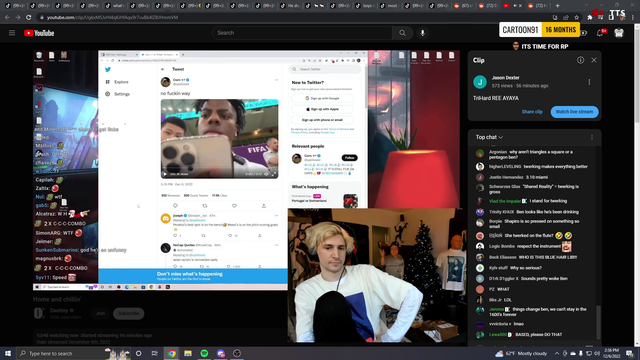Switch to the first browser tab
Viewport: 640px width, 360px height.
tap(16, 6)
